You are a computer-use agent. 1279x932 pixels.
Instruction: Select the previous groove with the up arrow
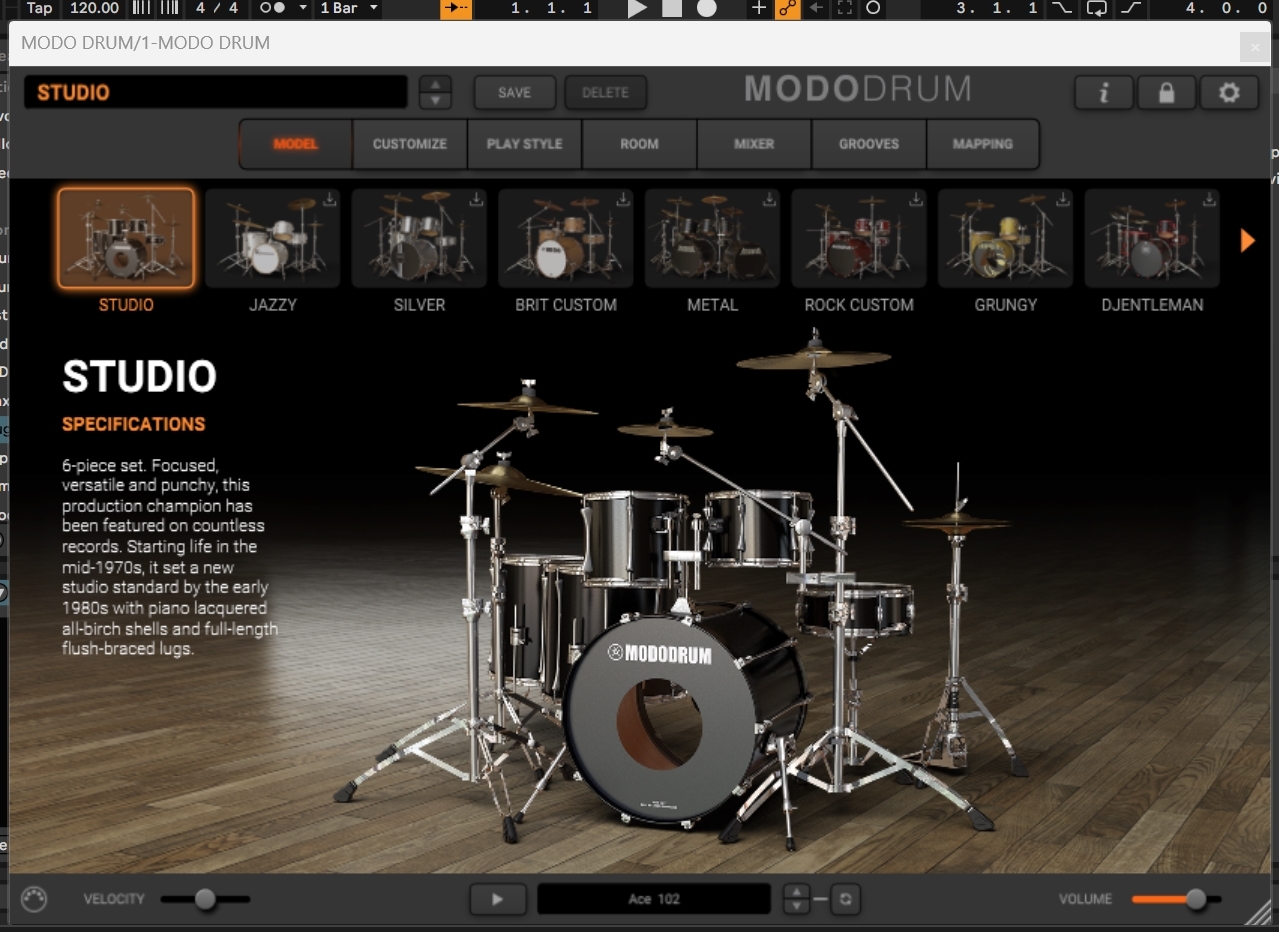pos(796,891)
